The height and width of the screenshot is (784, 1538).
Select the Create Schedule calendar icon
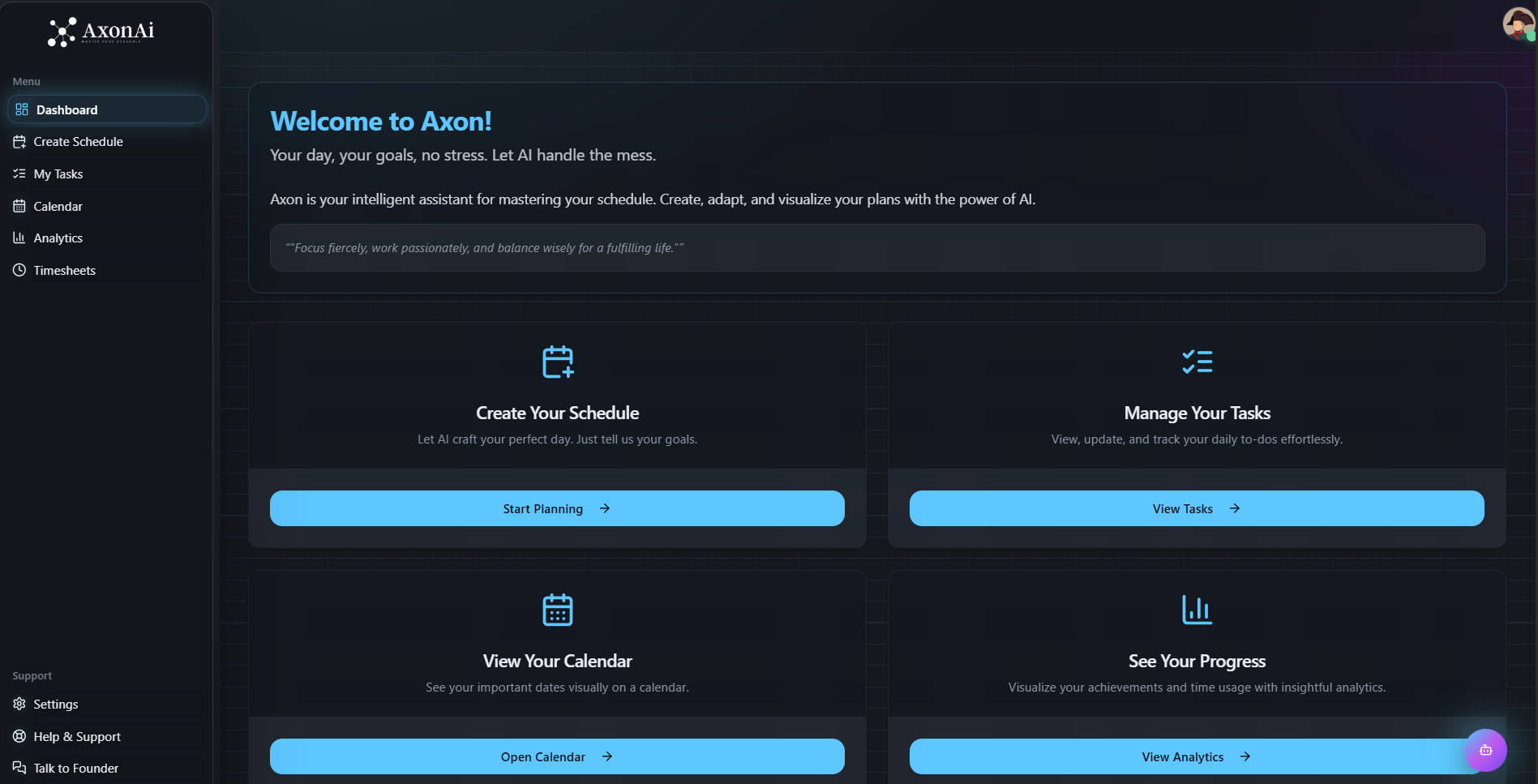click(20, 141)
